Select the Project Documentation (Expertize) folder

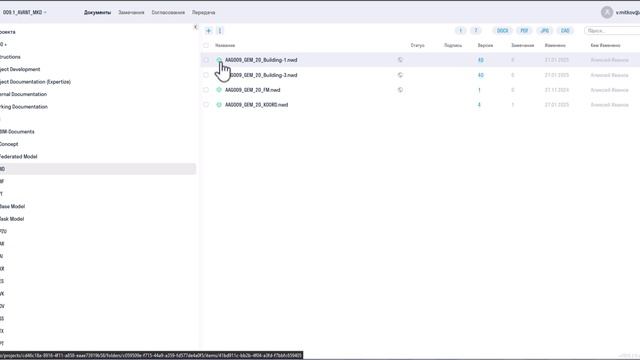(35, 82)
